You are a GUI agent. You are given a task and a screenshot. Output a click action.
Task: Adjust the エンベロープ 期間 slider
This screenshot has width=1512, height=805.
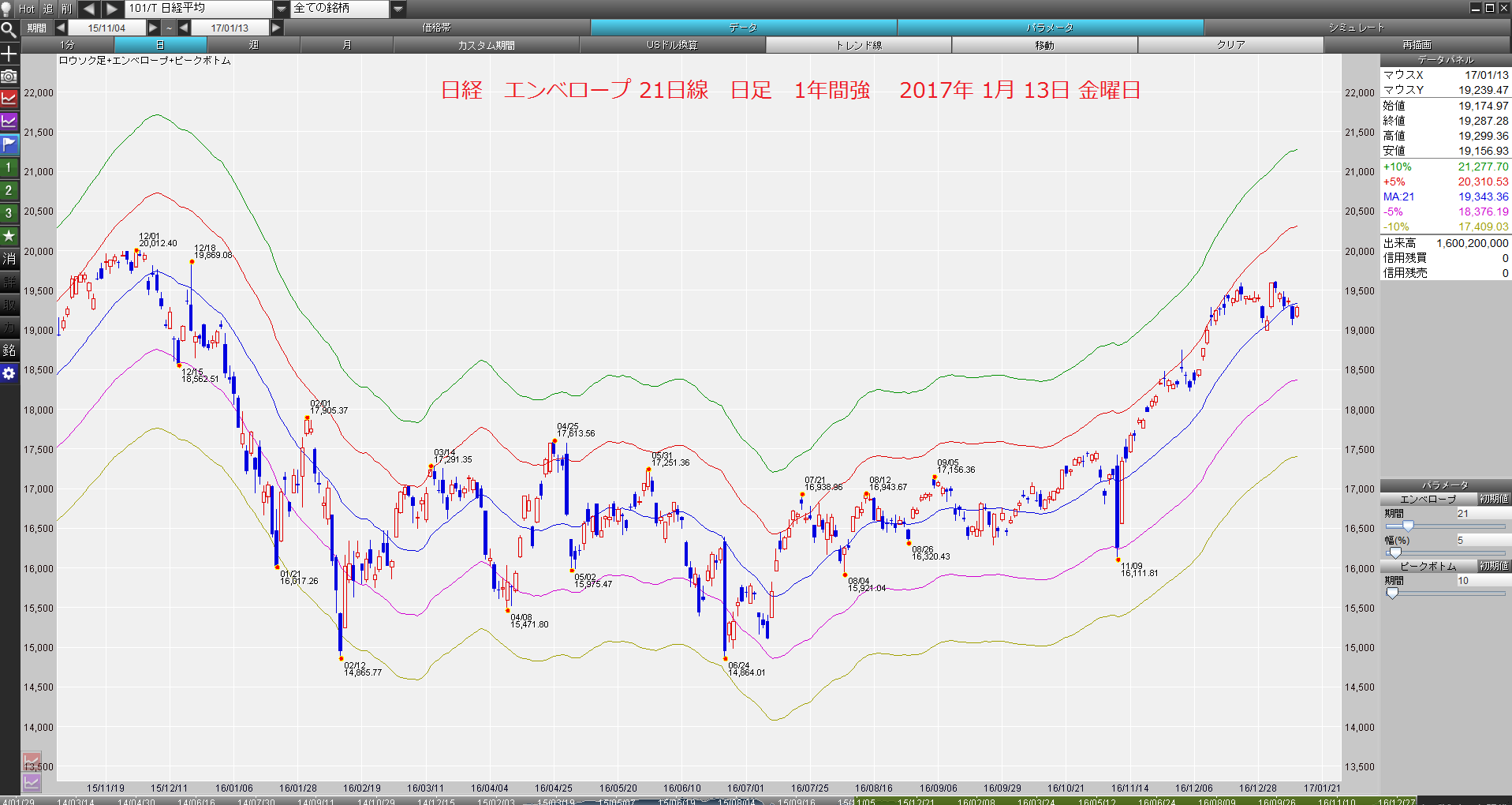click(x=1407, y=526)
